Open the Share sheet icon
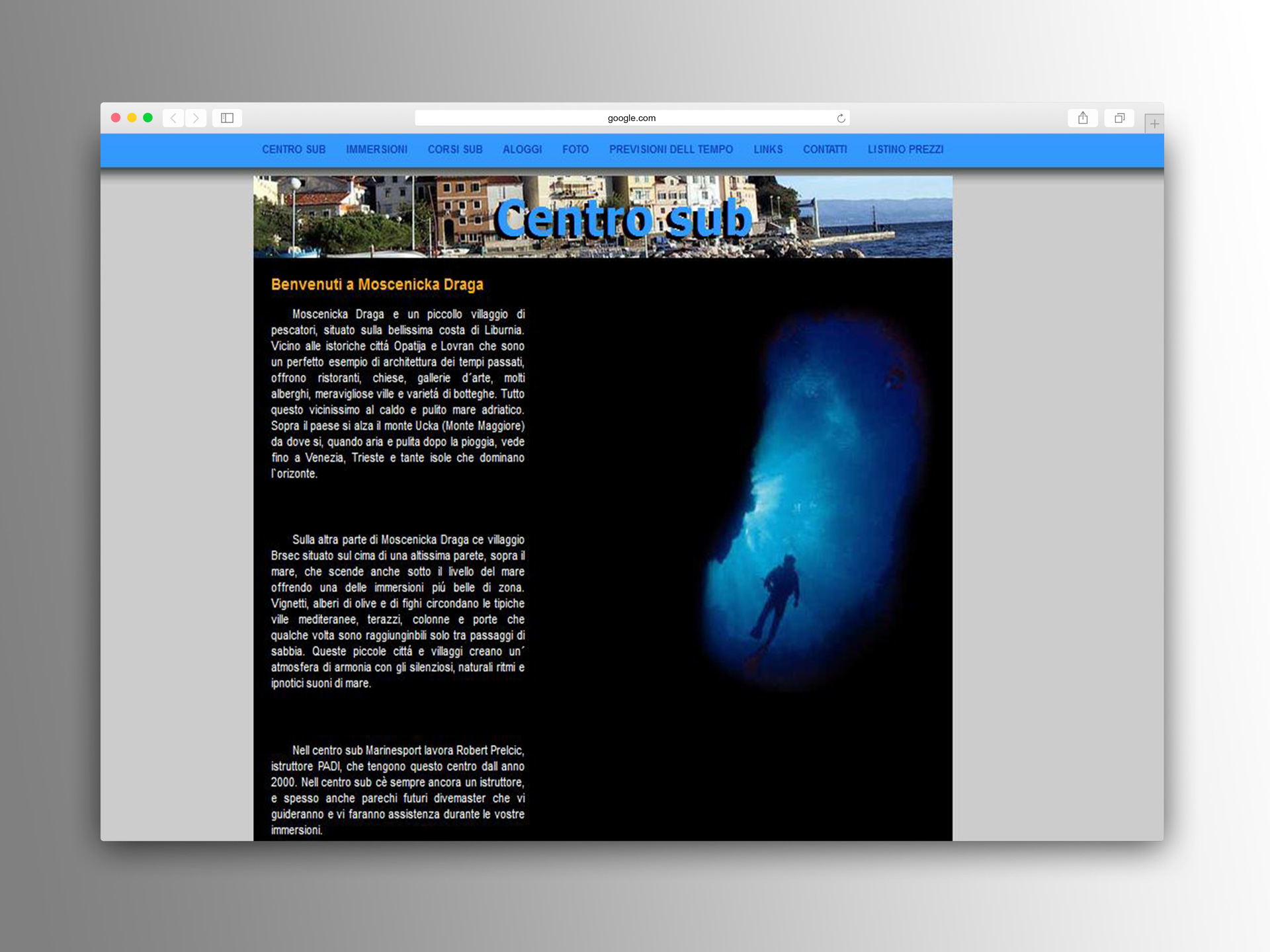This screenshot has height=952, width=1270. pos(1082,117)
